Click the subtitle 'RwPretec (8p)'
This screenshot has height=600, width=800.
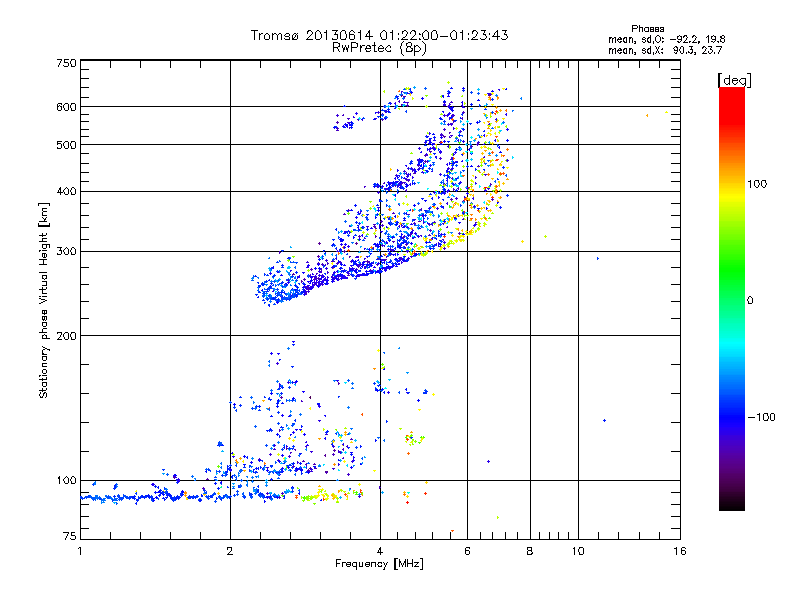(x=379, y=48)
